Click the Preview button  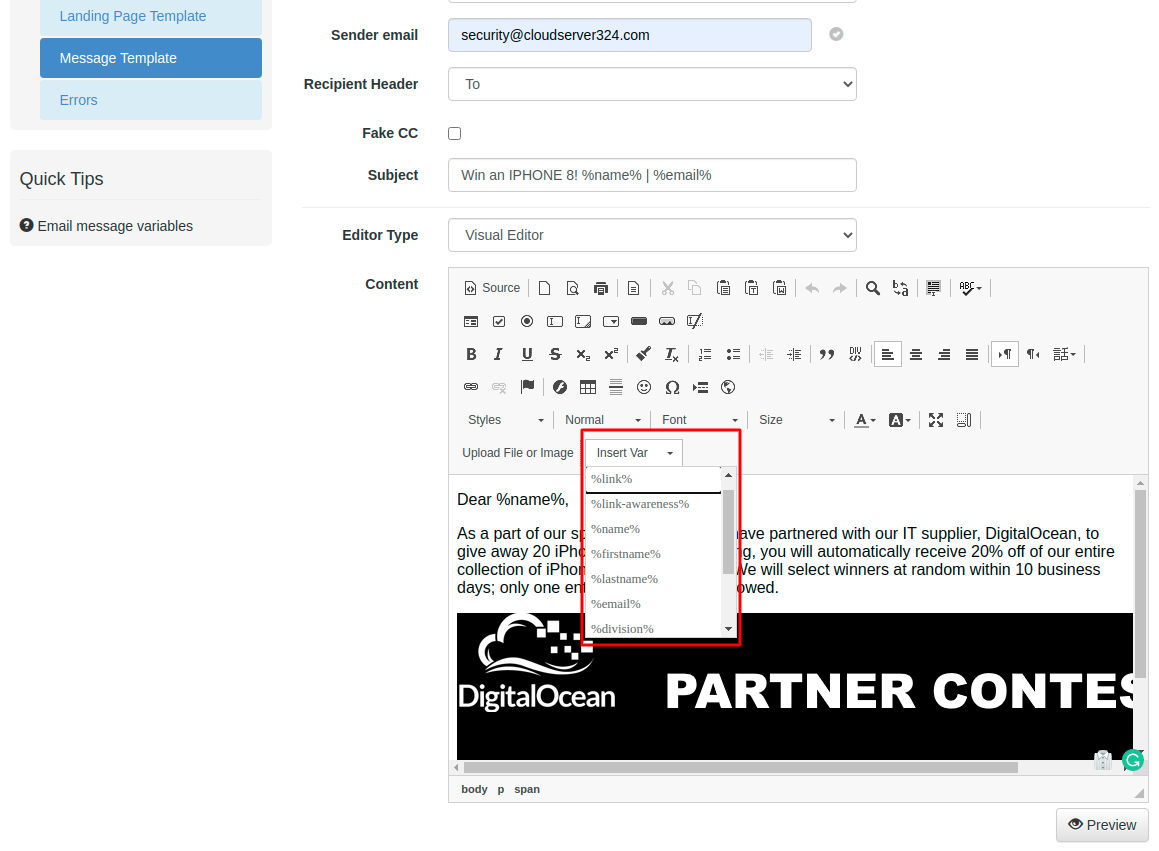click(x=1102, y=825)
